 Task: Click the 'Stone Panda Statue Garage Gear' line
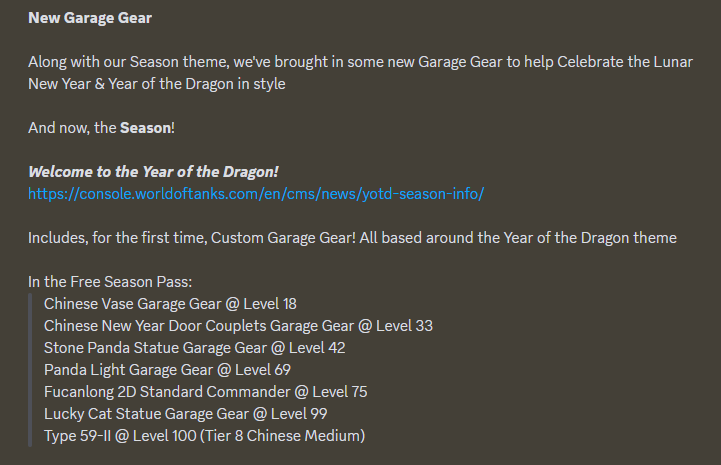coord(195,348)
